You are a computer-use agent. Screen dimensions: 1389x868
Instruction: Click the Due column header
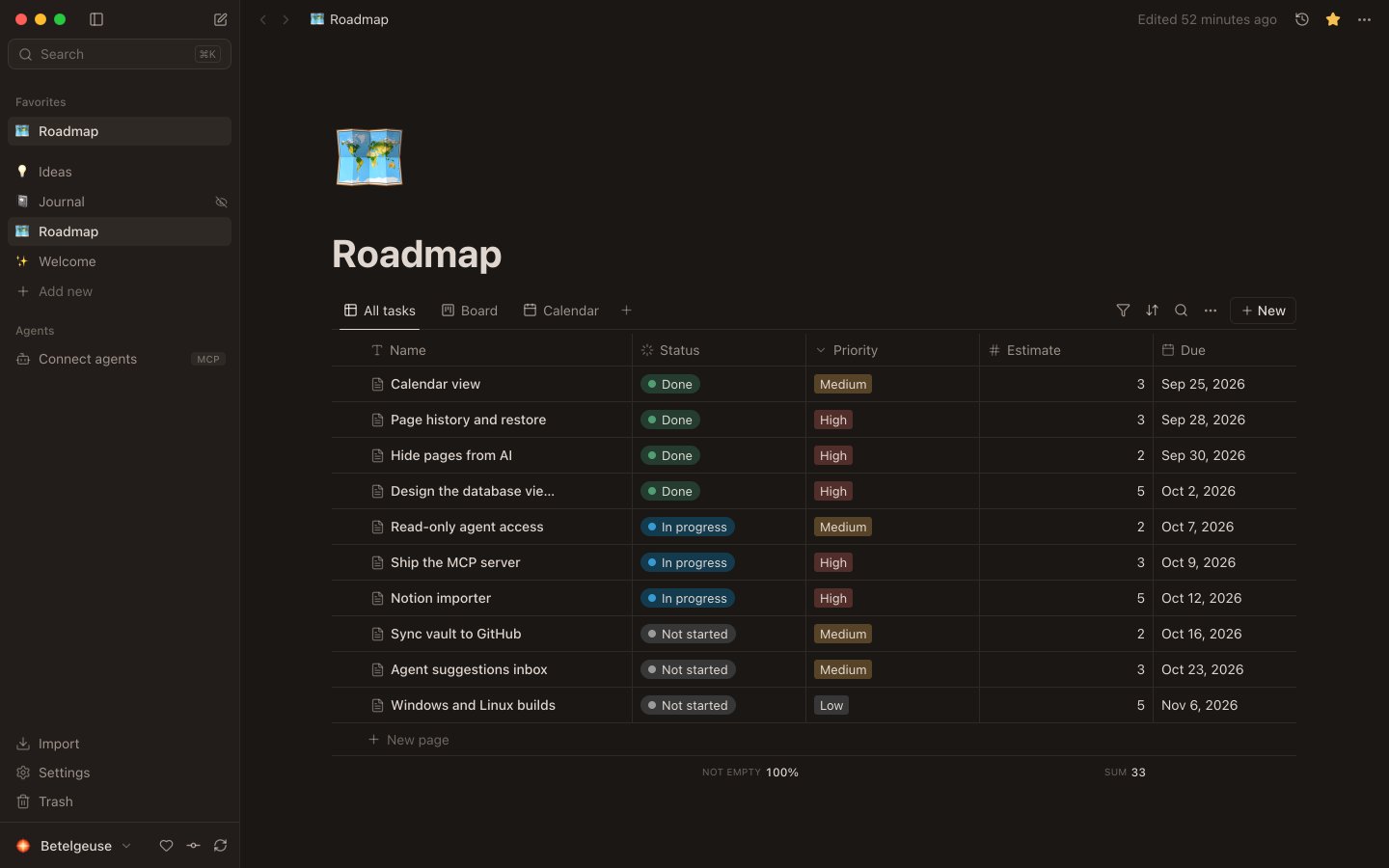1225,350
